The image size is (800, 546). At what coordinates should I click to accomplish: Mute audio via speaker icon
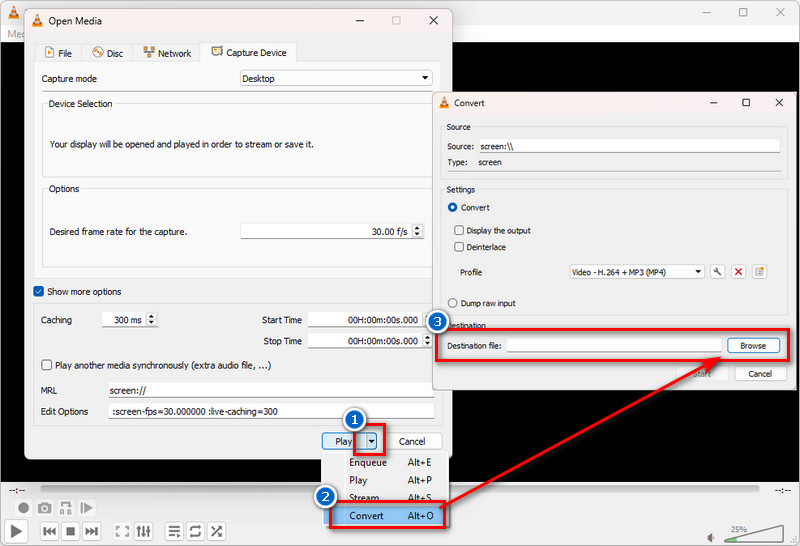coord(711,537)
